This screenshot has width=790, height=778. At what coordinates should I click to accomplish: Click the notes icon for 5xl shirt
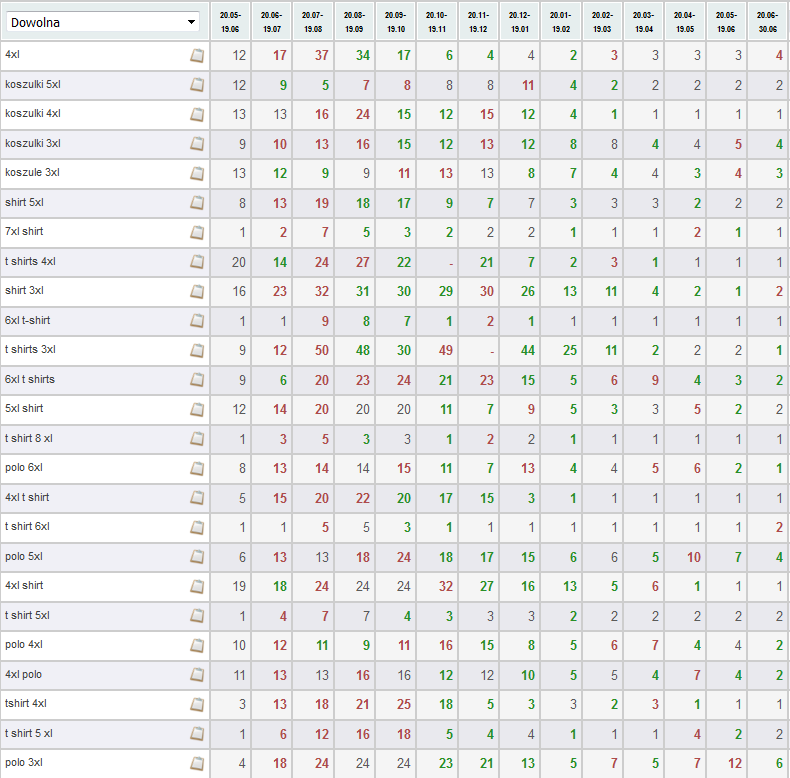tap(197, 409)
